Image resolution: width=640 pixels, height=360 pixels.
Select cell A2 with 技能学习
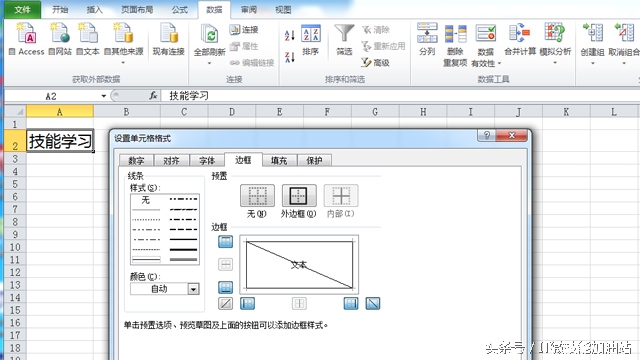(x=60, y=141)
